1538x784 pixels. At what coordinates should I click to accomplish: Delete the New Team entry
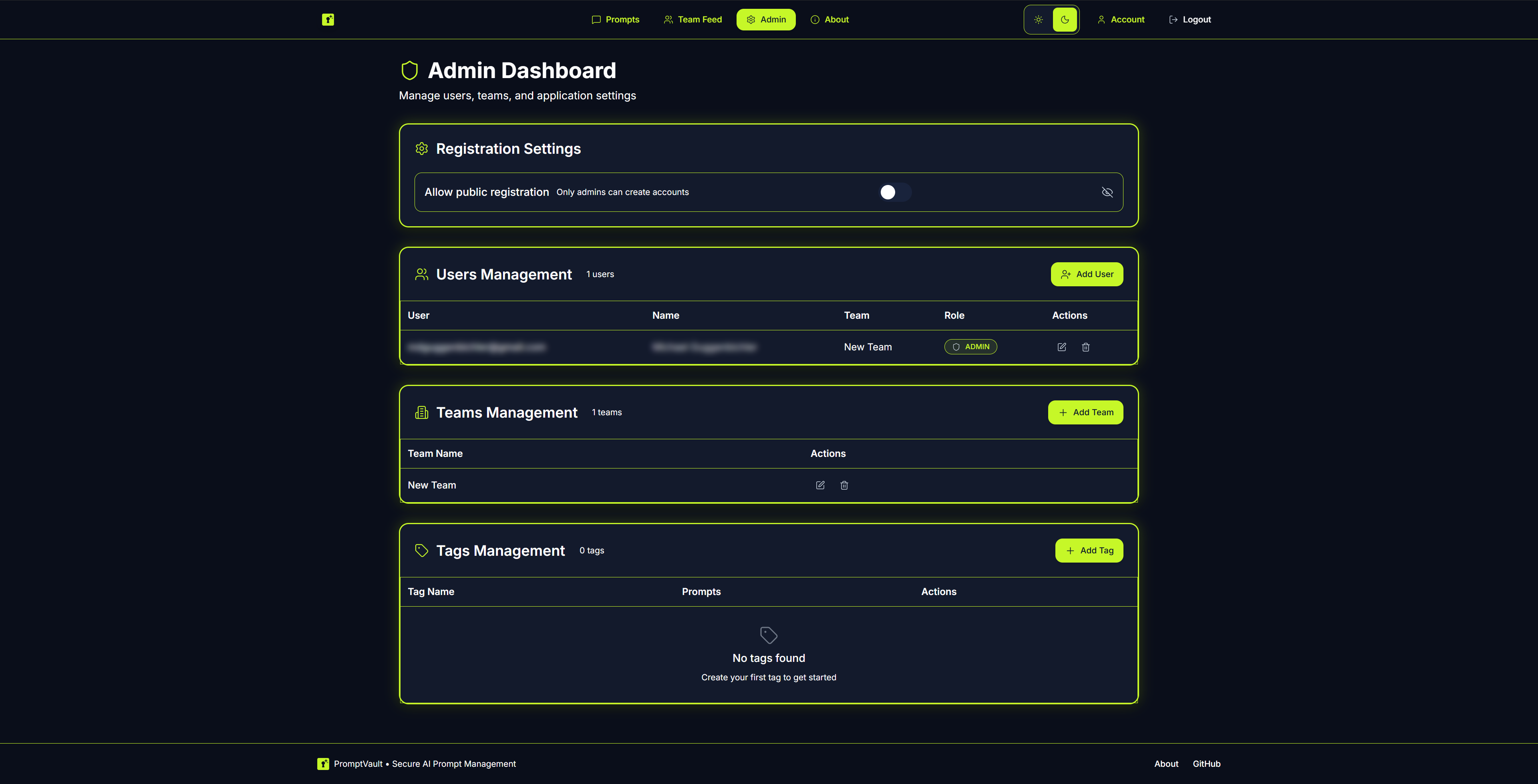tap(844, 485)
